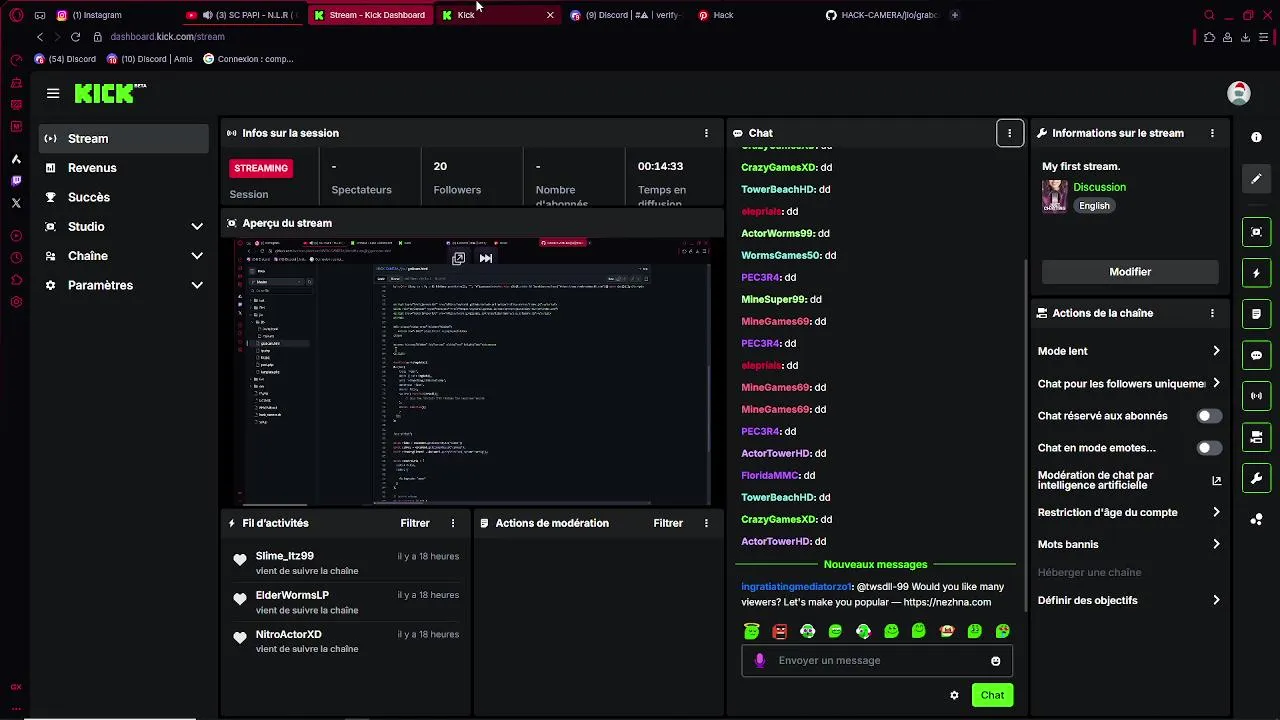The width and height of the screenshot is (1280, 720).
Task: Click the Modifier button
Action: click(x=1130, y=272)
